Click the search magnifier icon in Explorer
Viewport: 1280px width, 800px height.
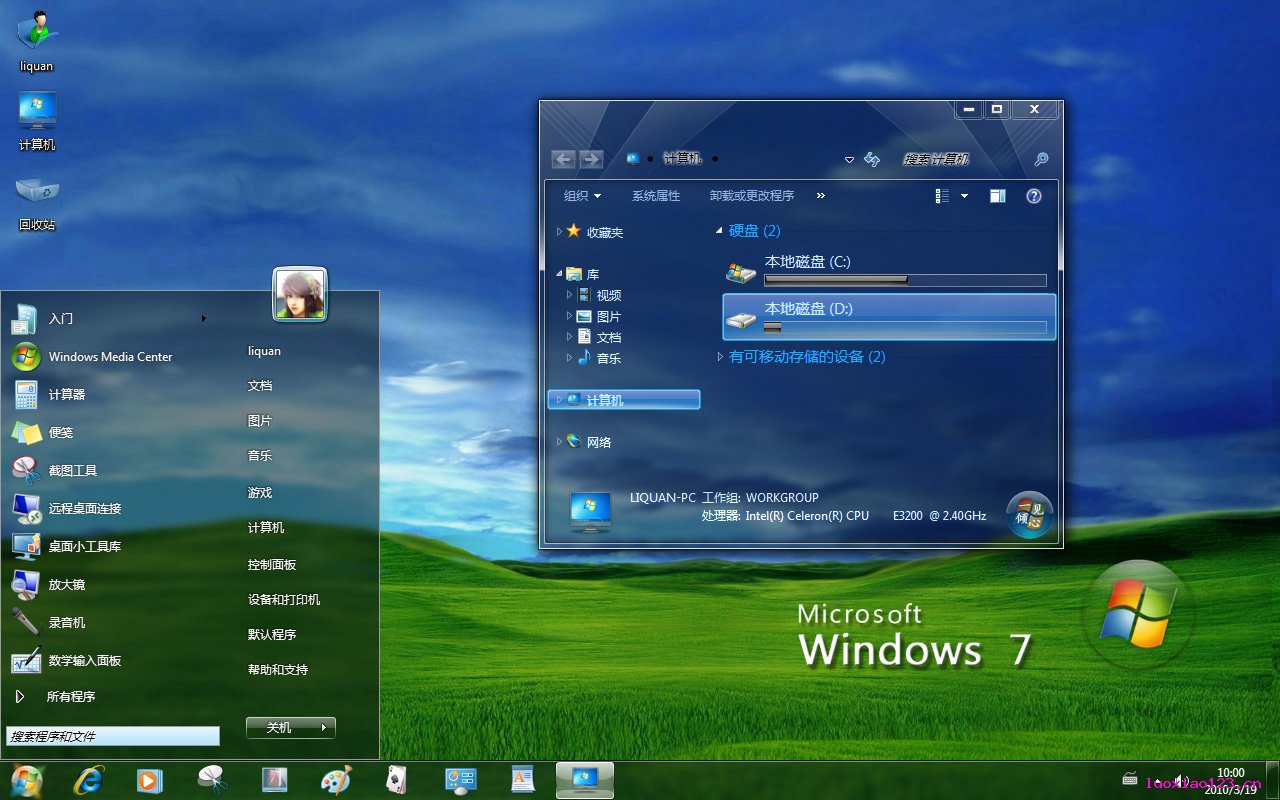tap(1041, 159)
